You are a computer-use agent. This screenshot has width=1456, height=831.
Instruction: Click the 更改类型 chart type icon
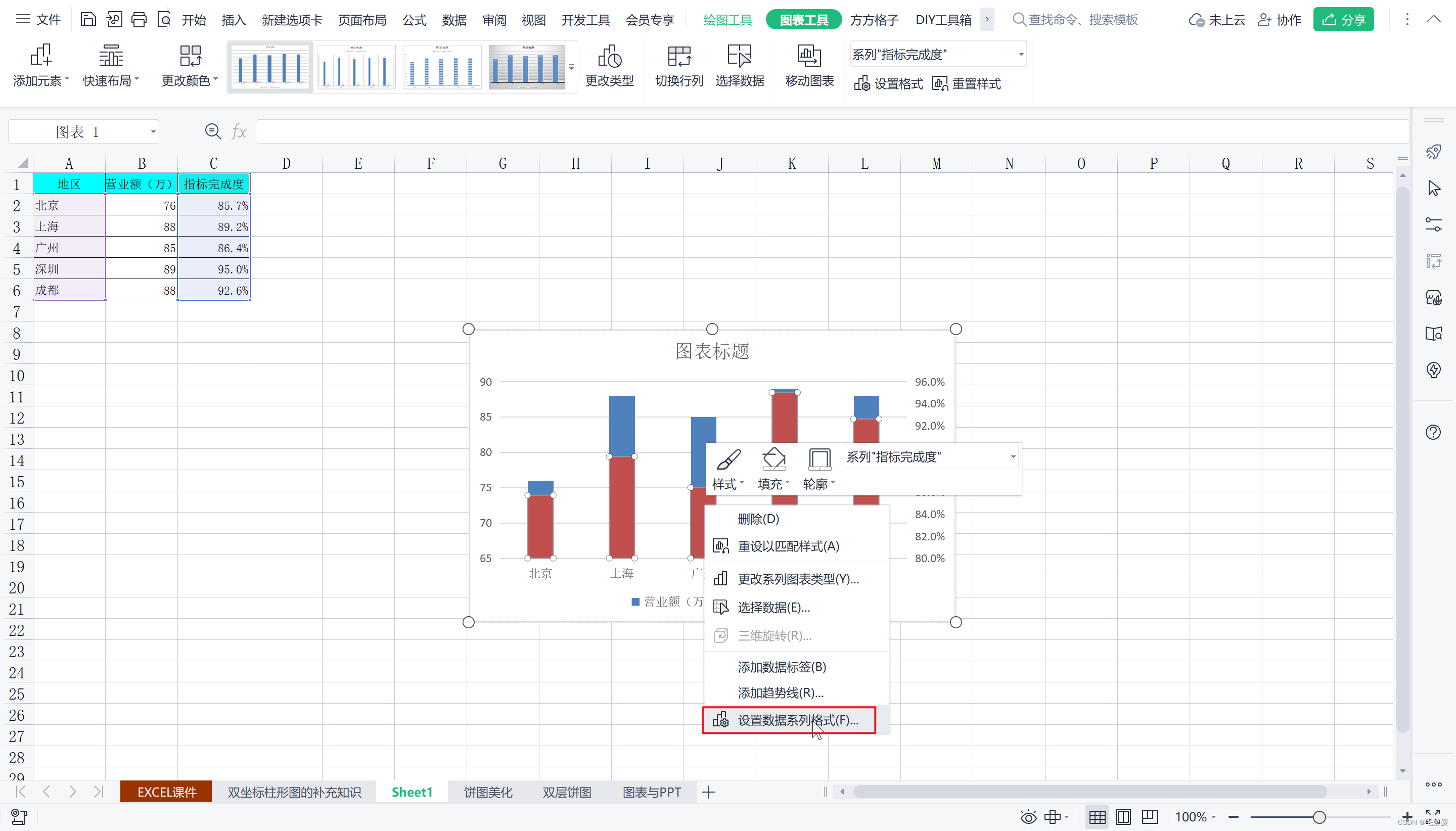click(609, 57)
